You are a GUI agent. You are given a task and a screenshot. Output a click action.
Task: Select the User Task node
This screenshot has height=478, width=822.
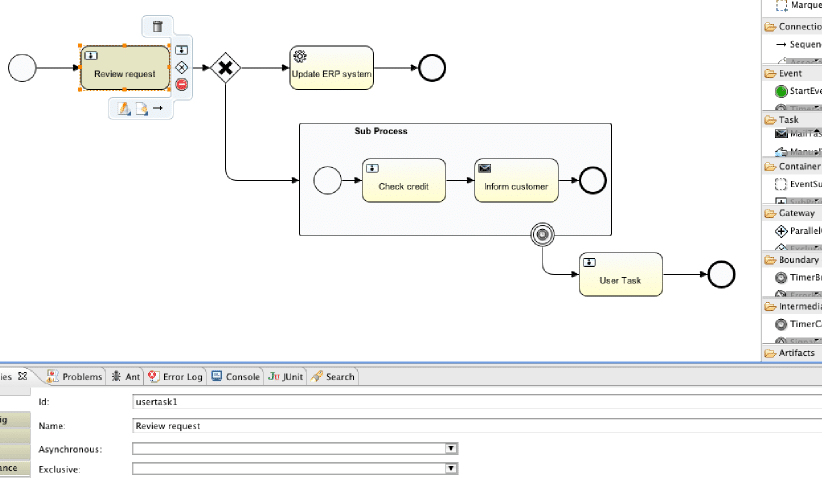pos(621,274)
